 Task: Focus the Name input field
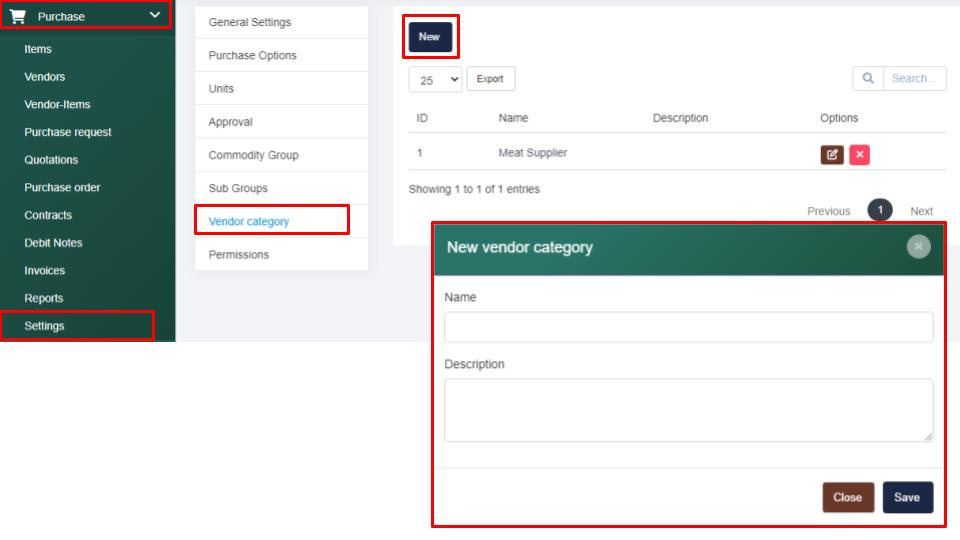pyautogui.click(x=688, y=327)
